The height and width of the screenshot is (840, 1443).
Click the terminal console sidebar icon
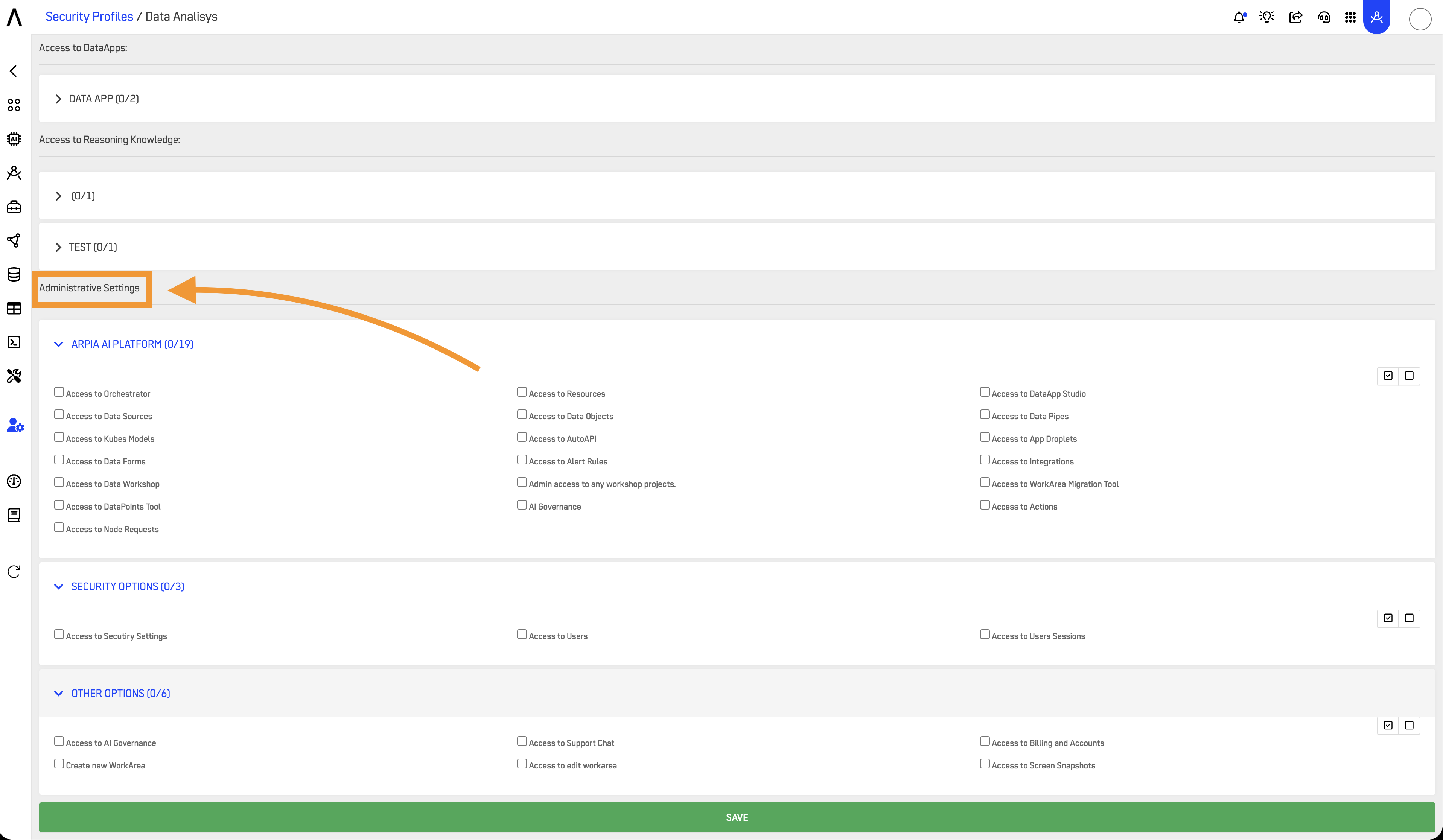tap(14, 342)
